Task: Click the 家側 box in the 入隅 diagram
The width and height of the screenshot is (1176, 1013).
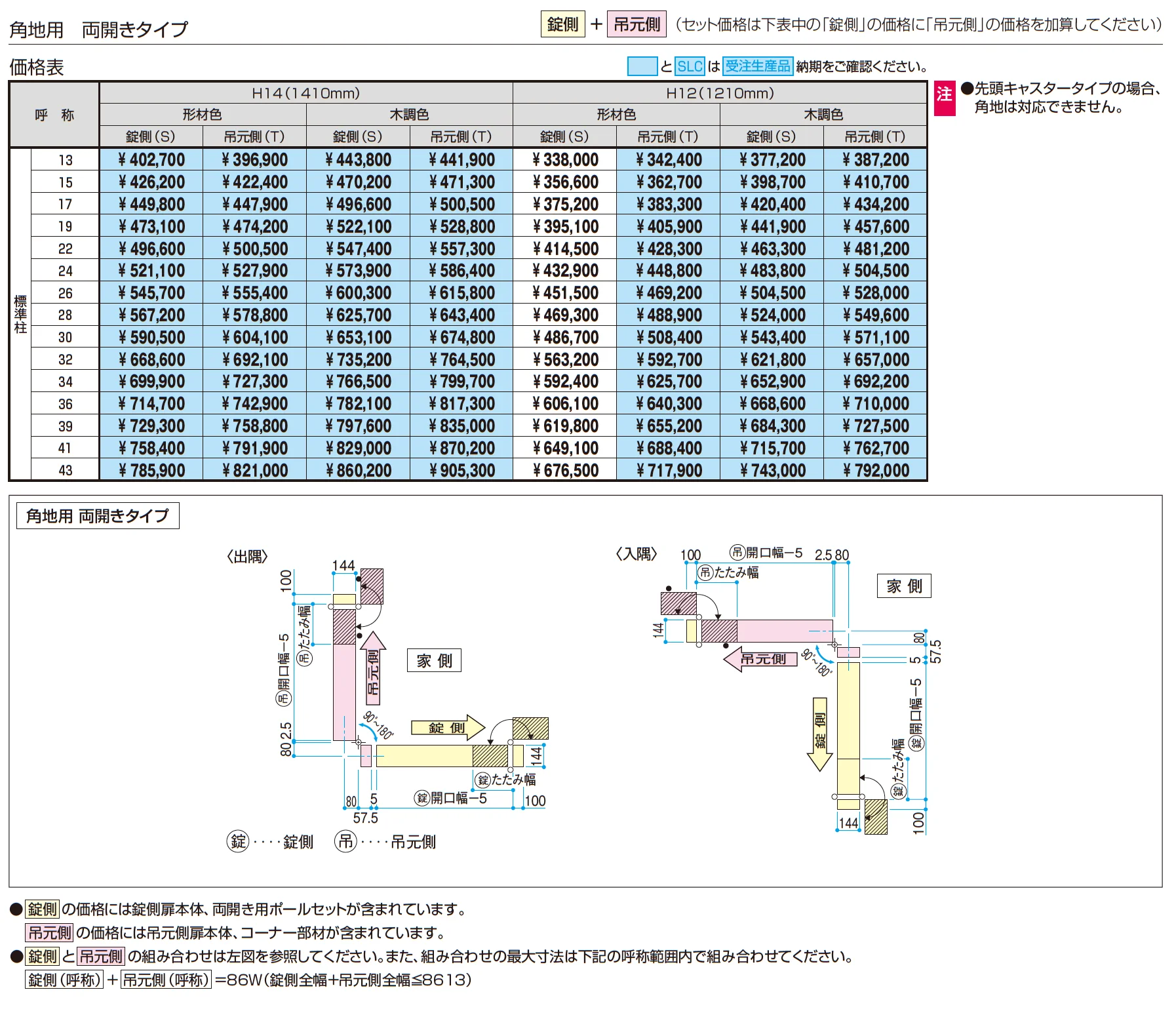Action: [x=904, y=586]
